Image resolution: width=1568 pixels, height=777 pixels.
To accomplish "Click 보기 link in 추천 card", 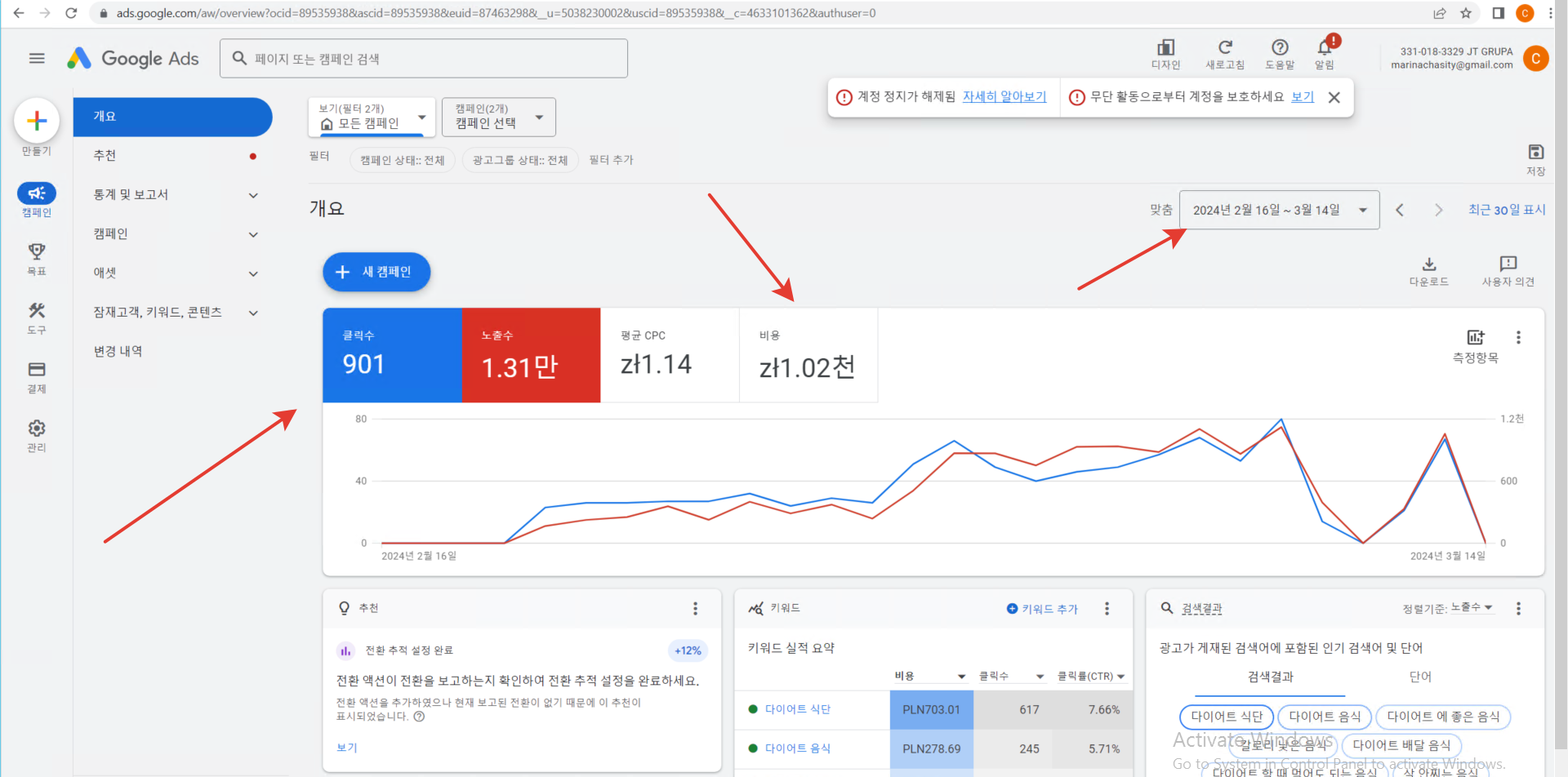I will pos(347,748).
